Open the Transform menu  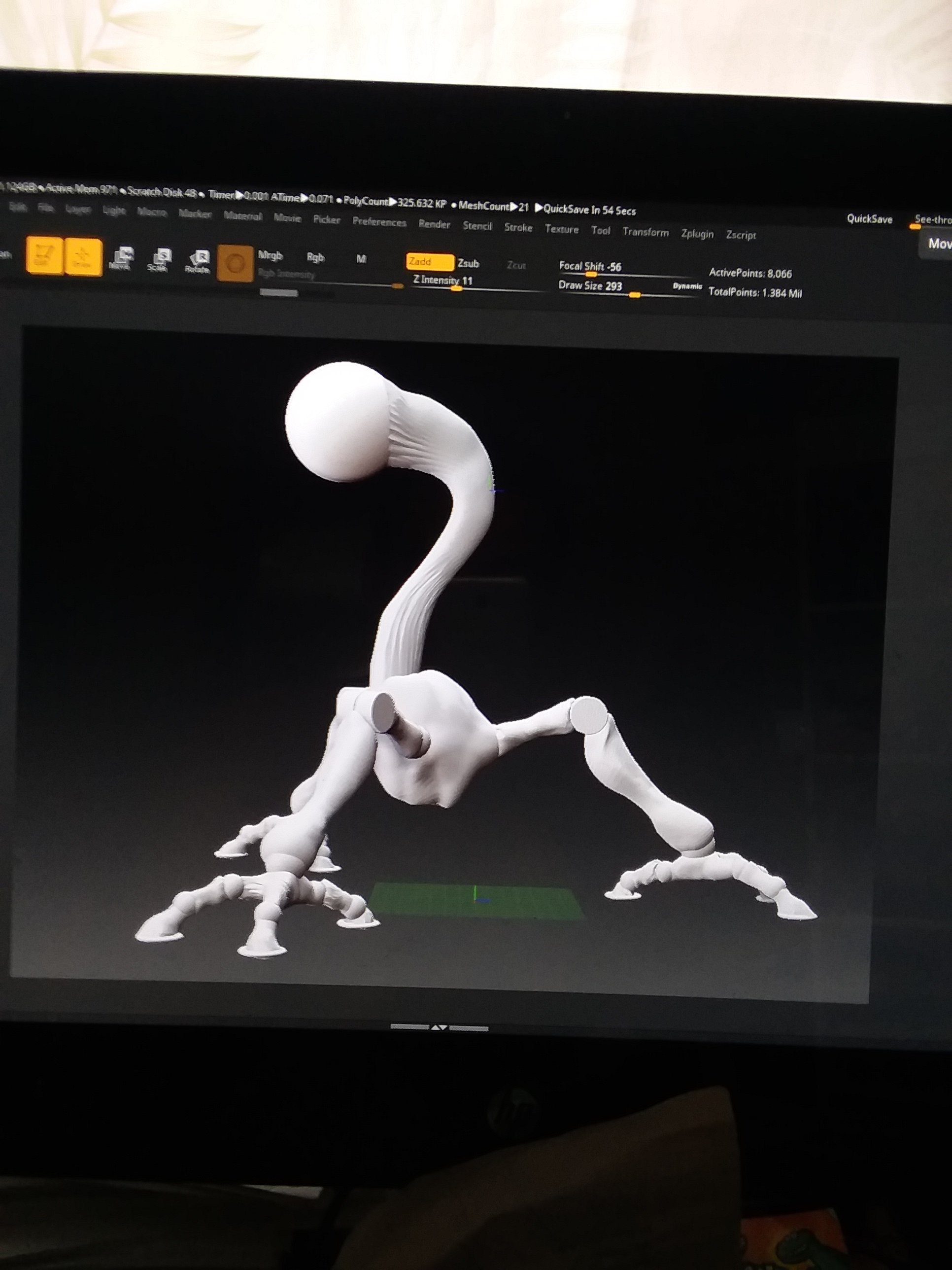[646, 232]
